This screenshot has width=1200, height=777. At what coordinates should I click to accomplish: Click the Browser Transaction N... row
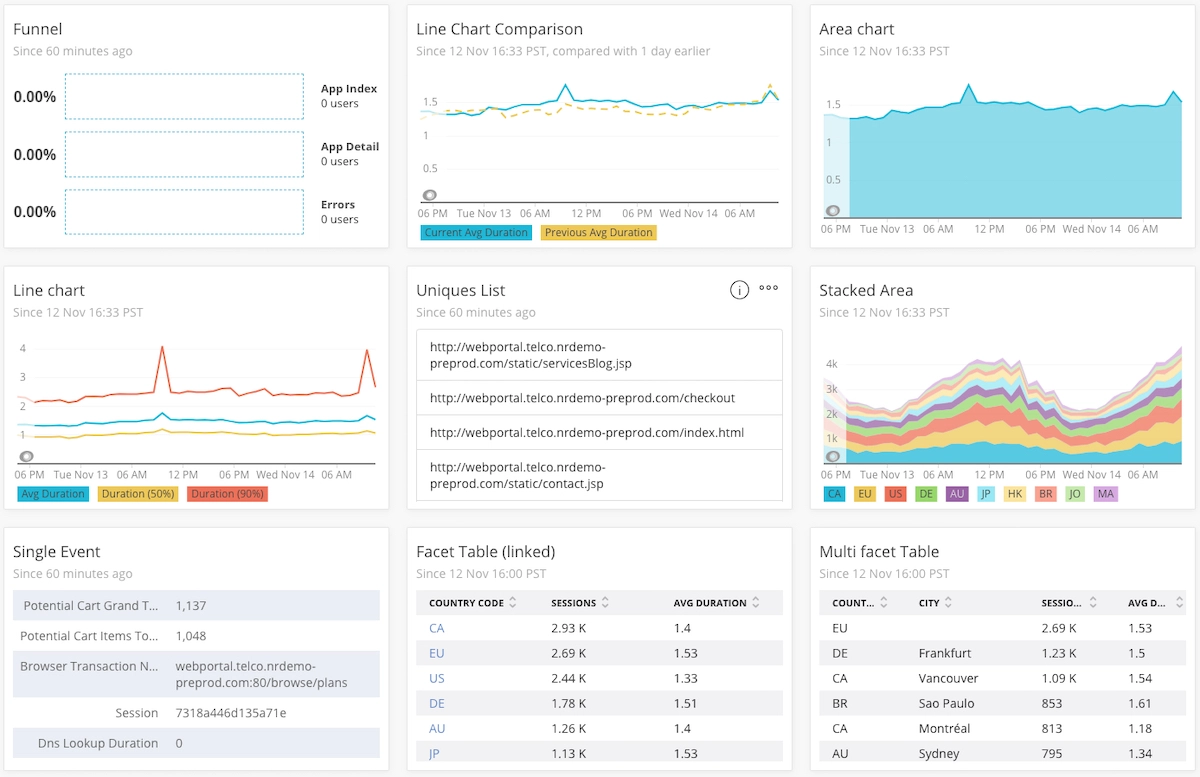click(x=196, y=674)
